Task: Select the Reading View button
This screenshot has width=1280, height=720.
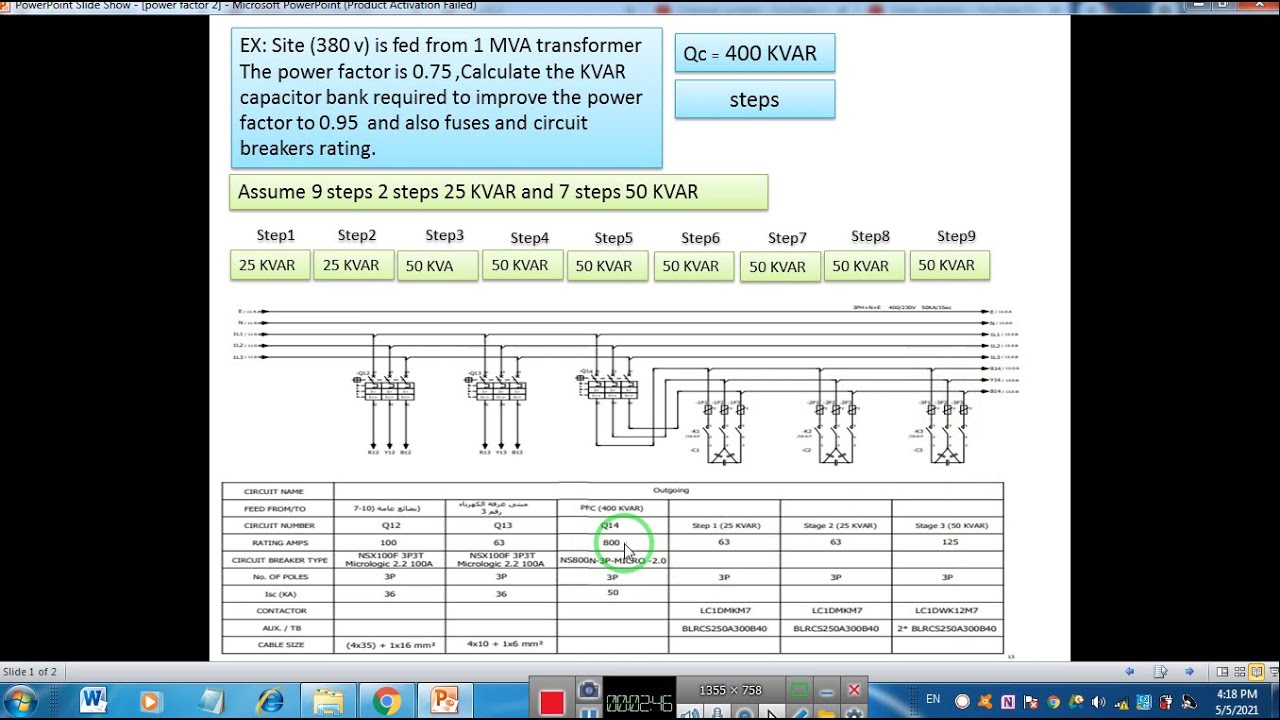Action: tap(1258, 672)
